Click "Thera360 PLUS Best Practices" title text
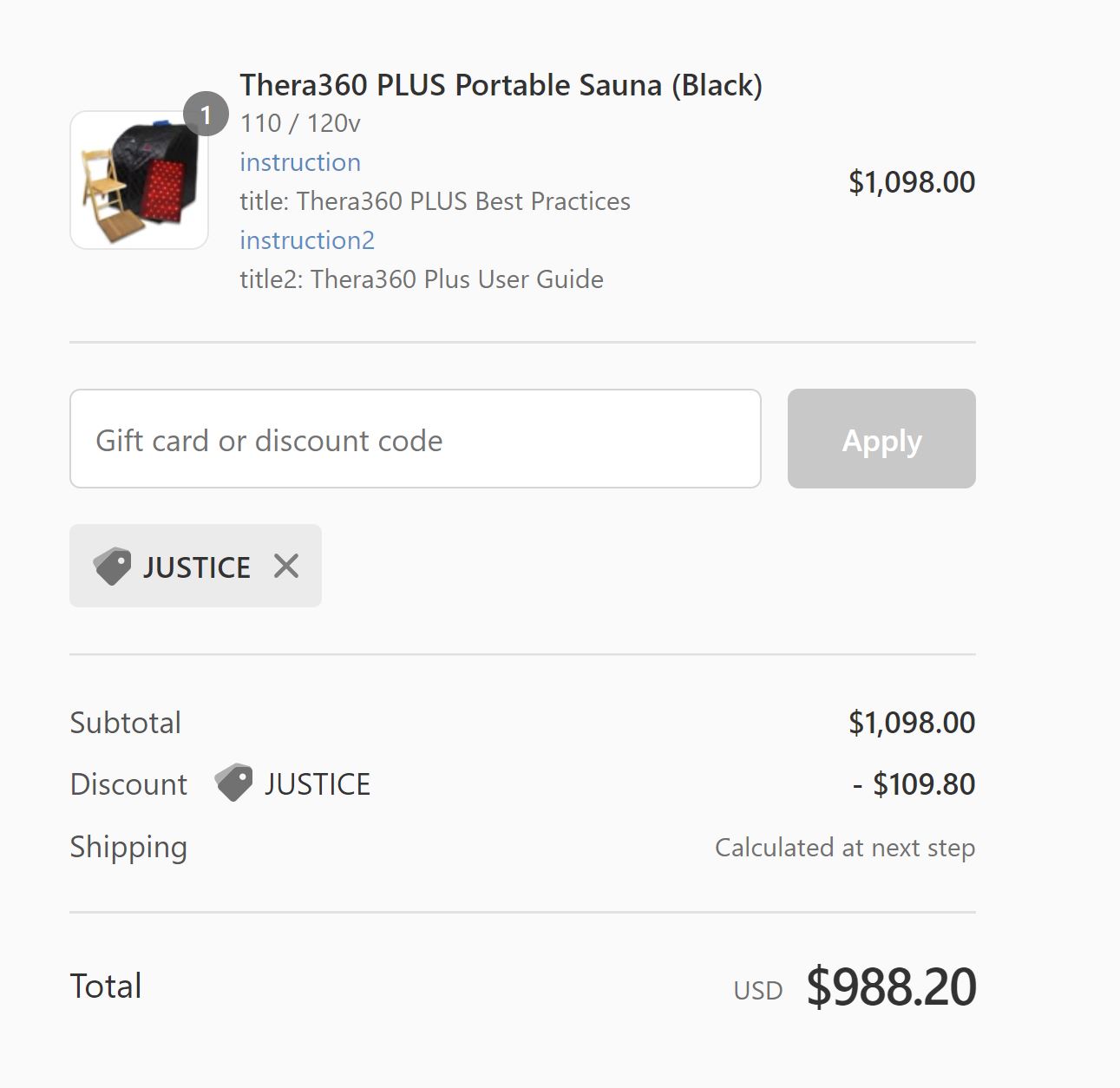 point(463,201)
